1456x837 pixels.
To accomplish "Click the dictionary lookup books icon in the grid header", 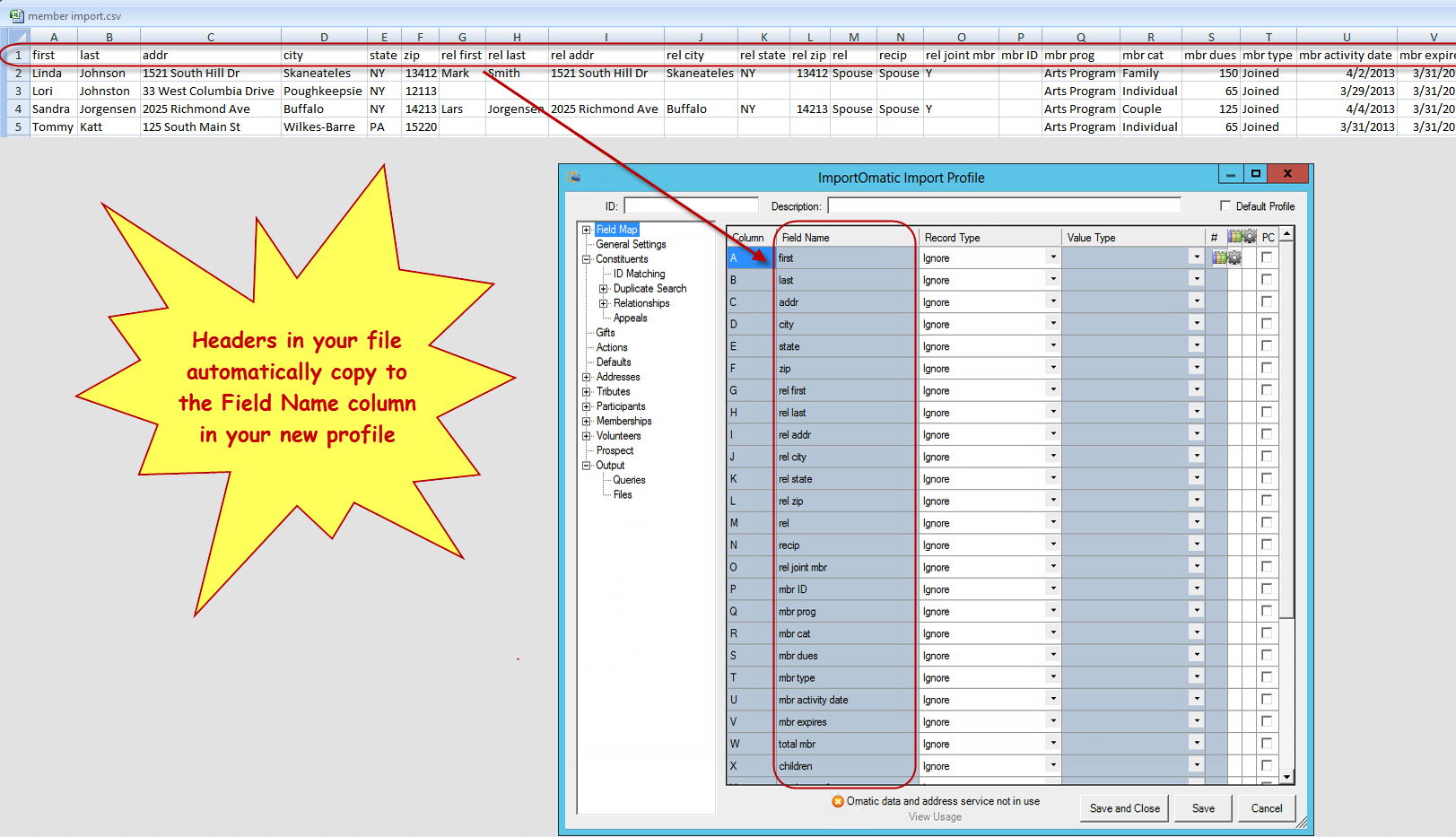I will point(1234,236).
